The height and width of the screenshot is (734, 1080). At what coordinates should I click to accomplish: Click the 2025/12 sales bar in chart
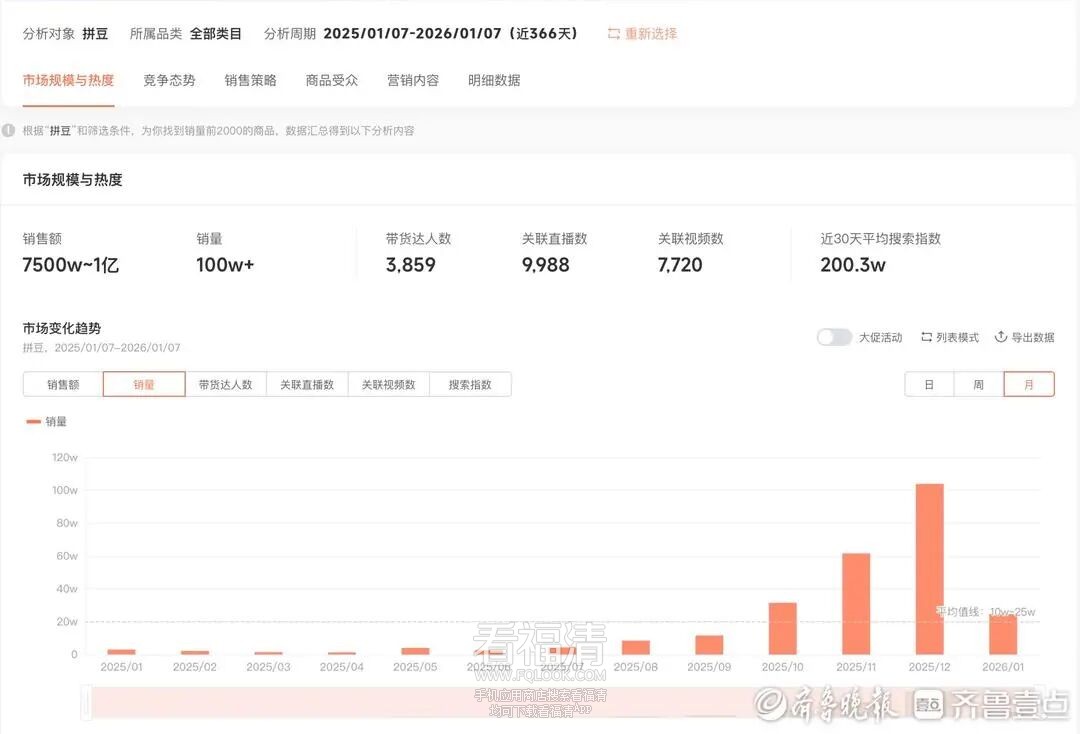929,568
